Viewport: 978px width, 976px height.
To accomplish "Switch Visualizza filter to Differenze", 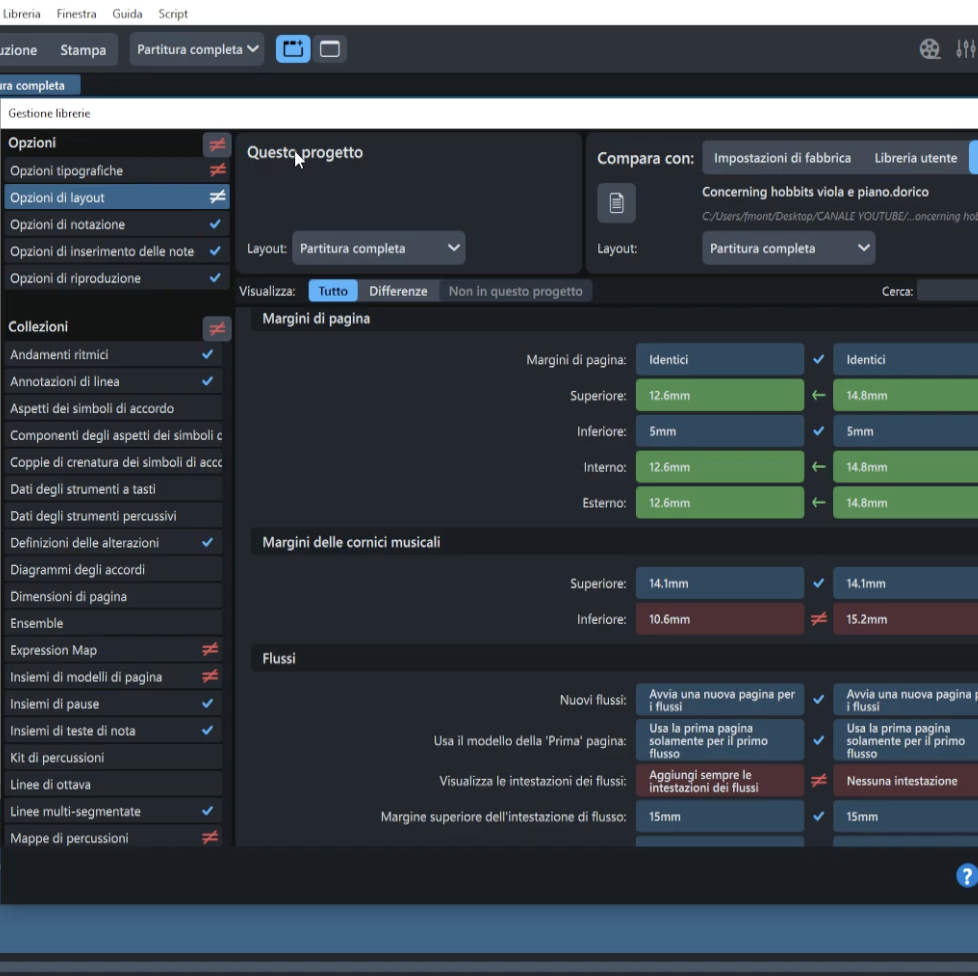I will [x=398, y=291].
